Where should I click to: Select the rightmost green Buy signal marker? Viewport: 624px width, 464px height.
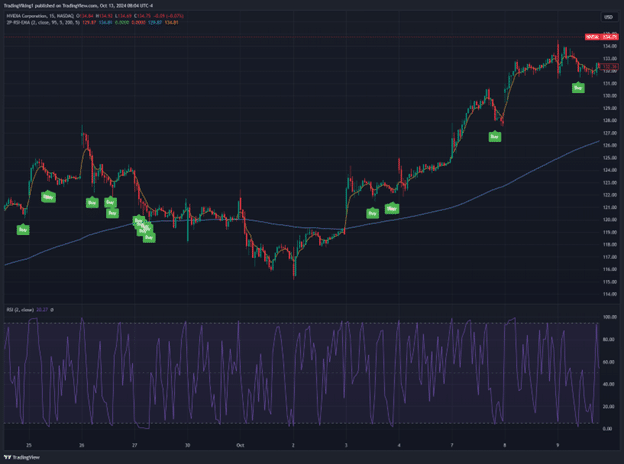578,88
